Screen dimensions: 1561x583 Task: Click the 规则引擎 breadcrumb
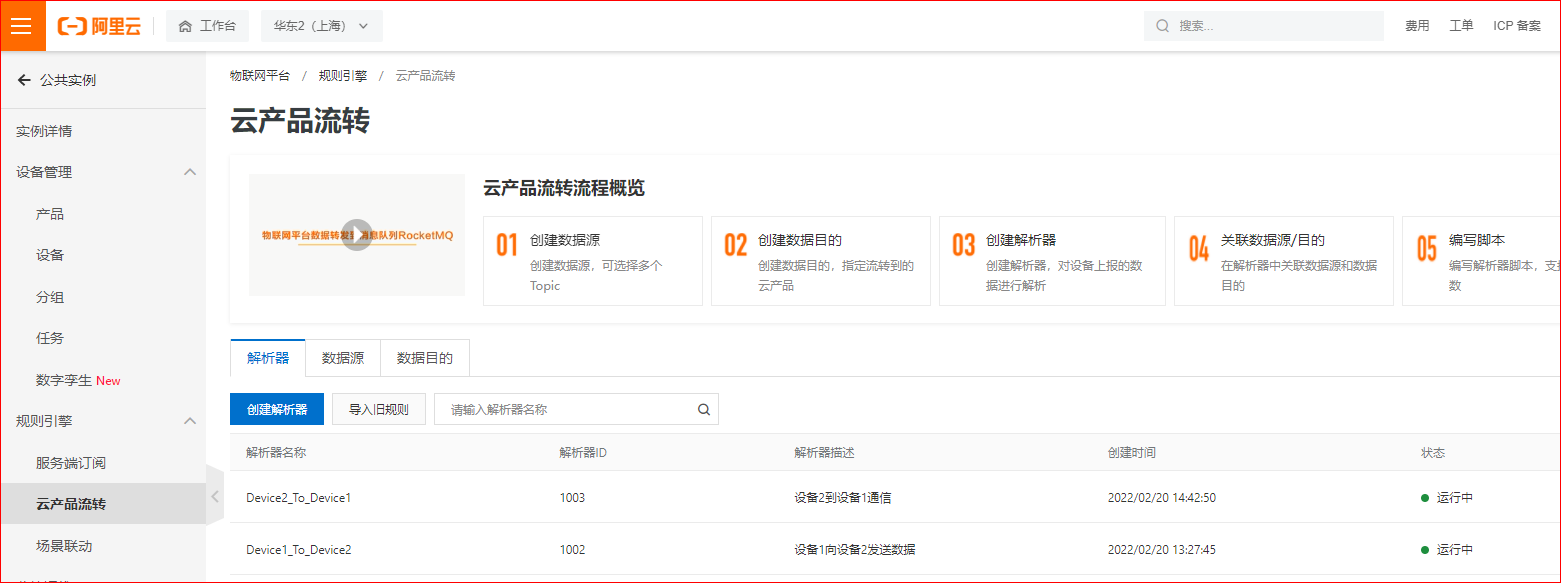coord(343,76)
